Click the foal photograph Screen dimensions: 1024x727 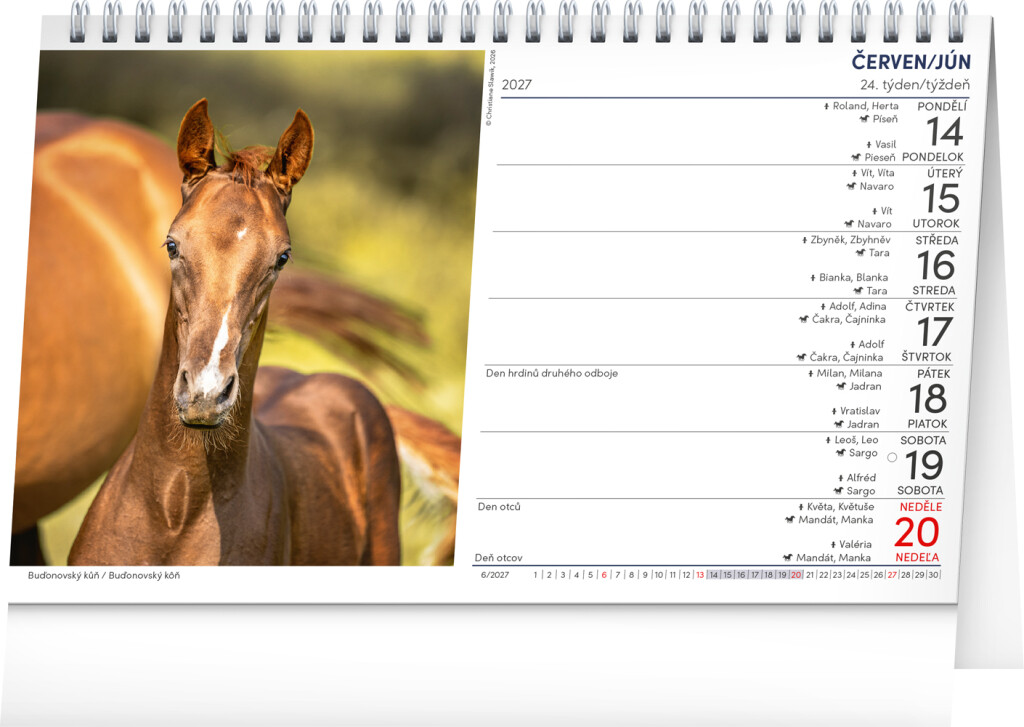(x=247, y=308)
